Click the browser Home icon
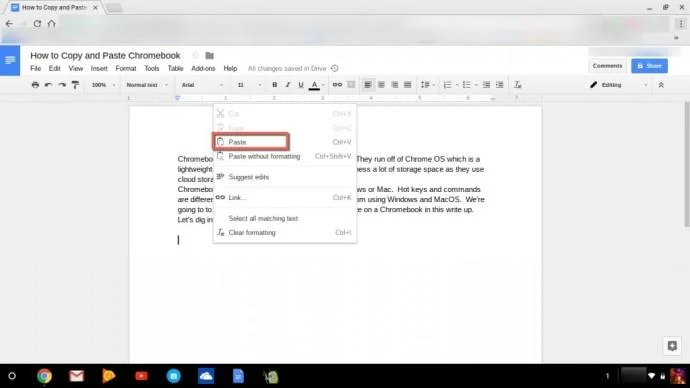The height and width of the screenshot is (388, 690). (x=51, y=24)
